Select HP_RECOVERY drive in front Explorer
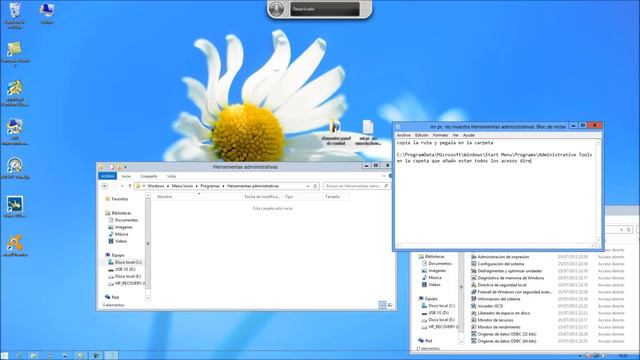Screen dimensions: 640x360 click(x=126, y=283)
